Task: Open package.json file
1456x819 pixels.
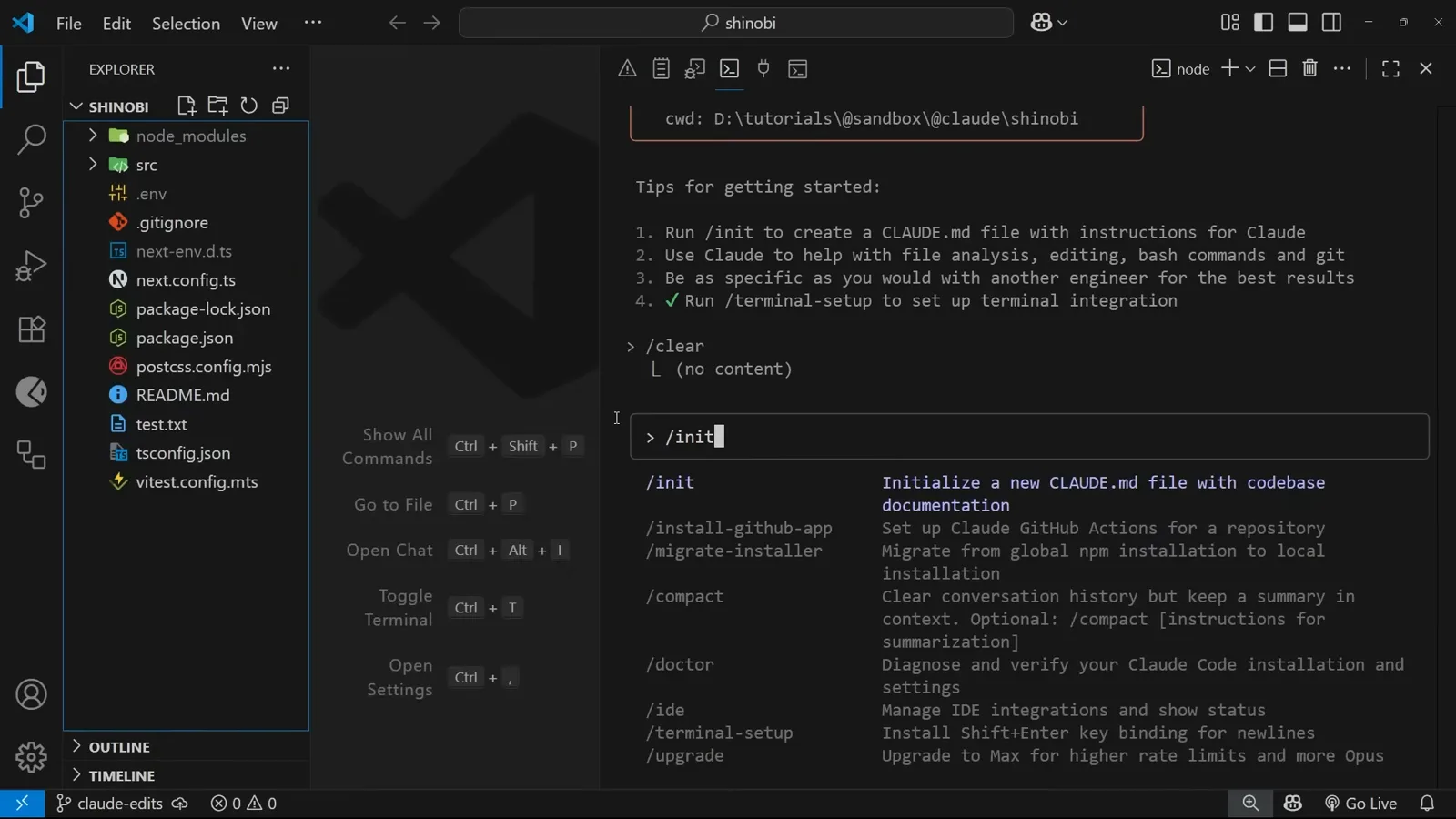Action: click(x=186, y=338)
